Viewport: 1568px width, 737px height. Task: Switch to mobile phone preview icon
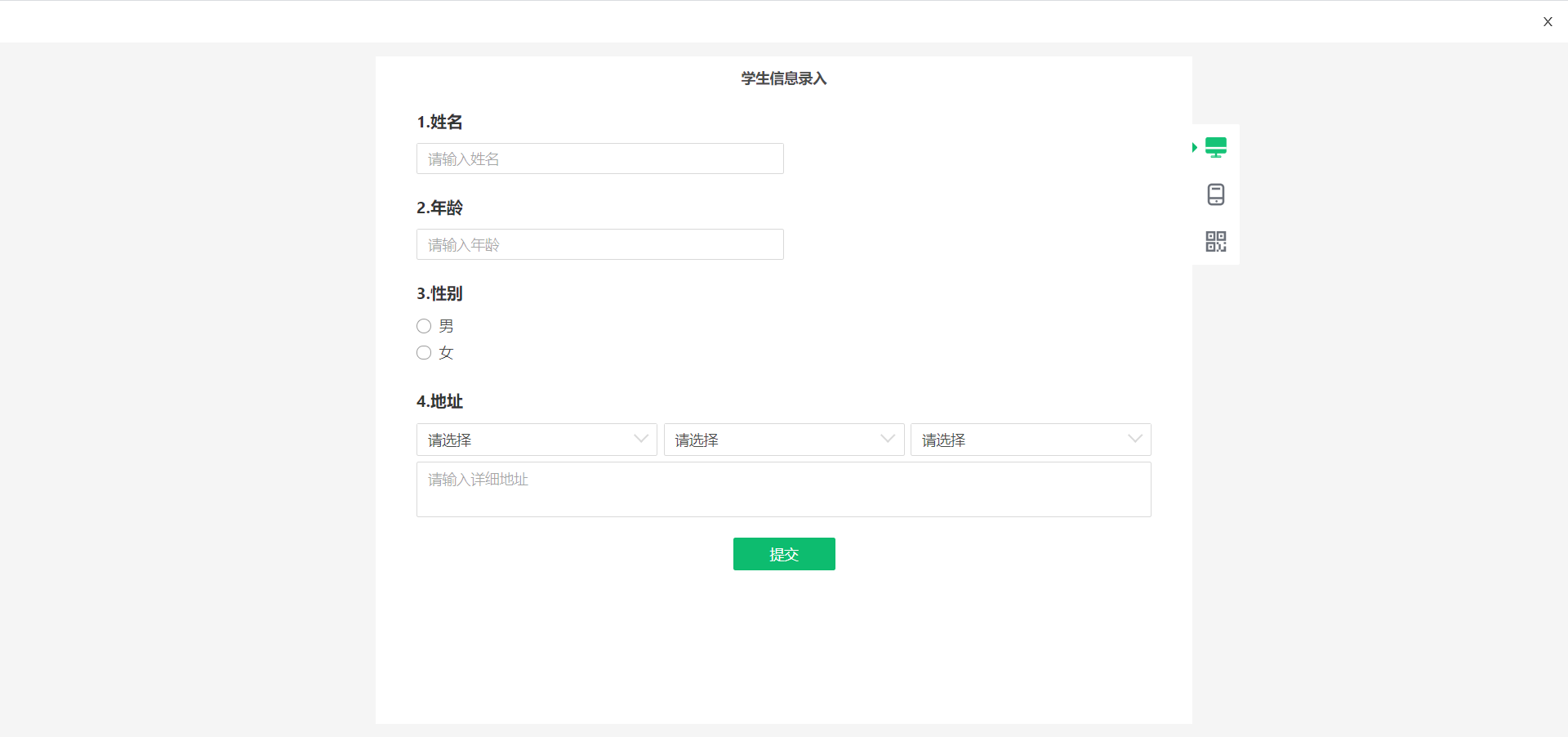1216,194
